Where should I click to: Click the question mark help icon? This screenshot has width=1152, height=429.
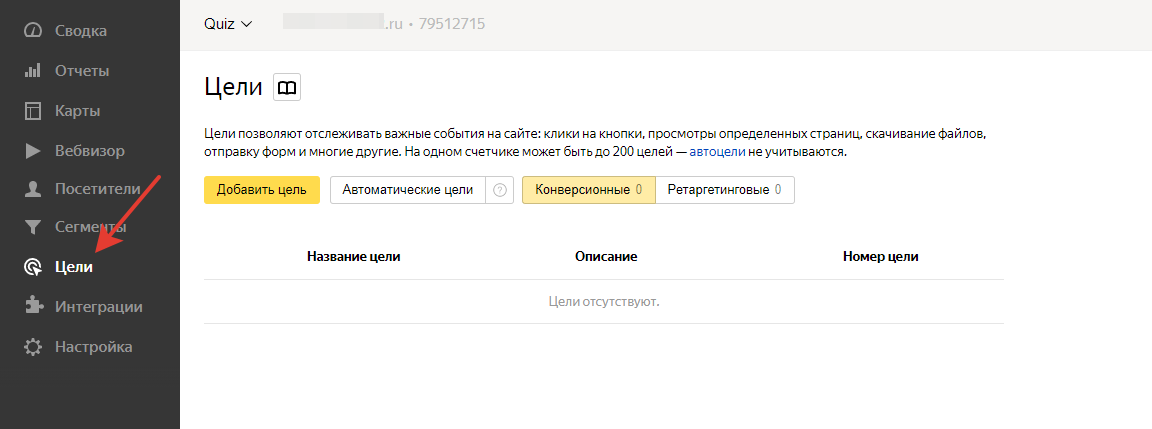point(500,190)
